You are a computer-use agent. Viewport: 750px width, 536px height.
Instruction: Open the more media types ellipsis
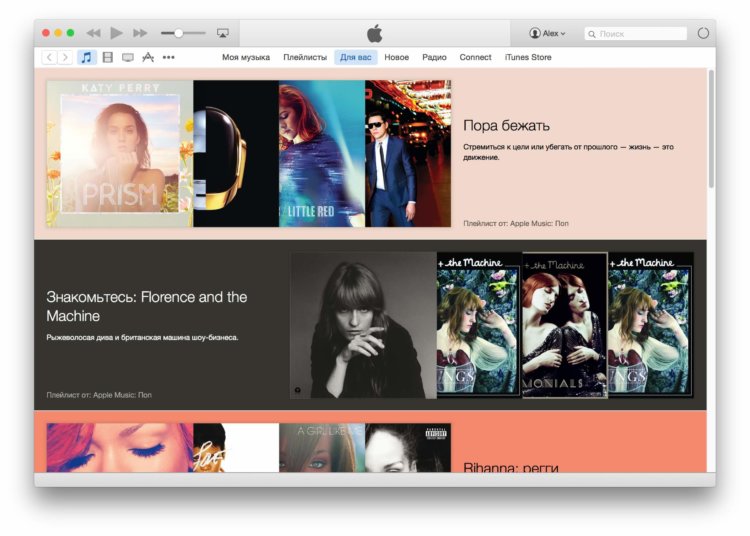[x=168, y=57]
